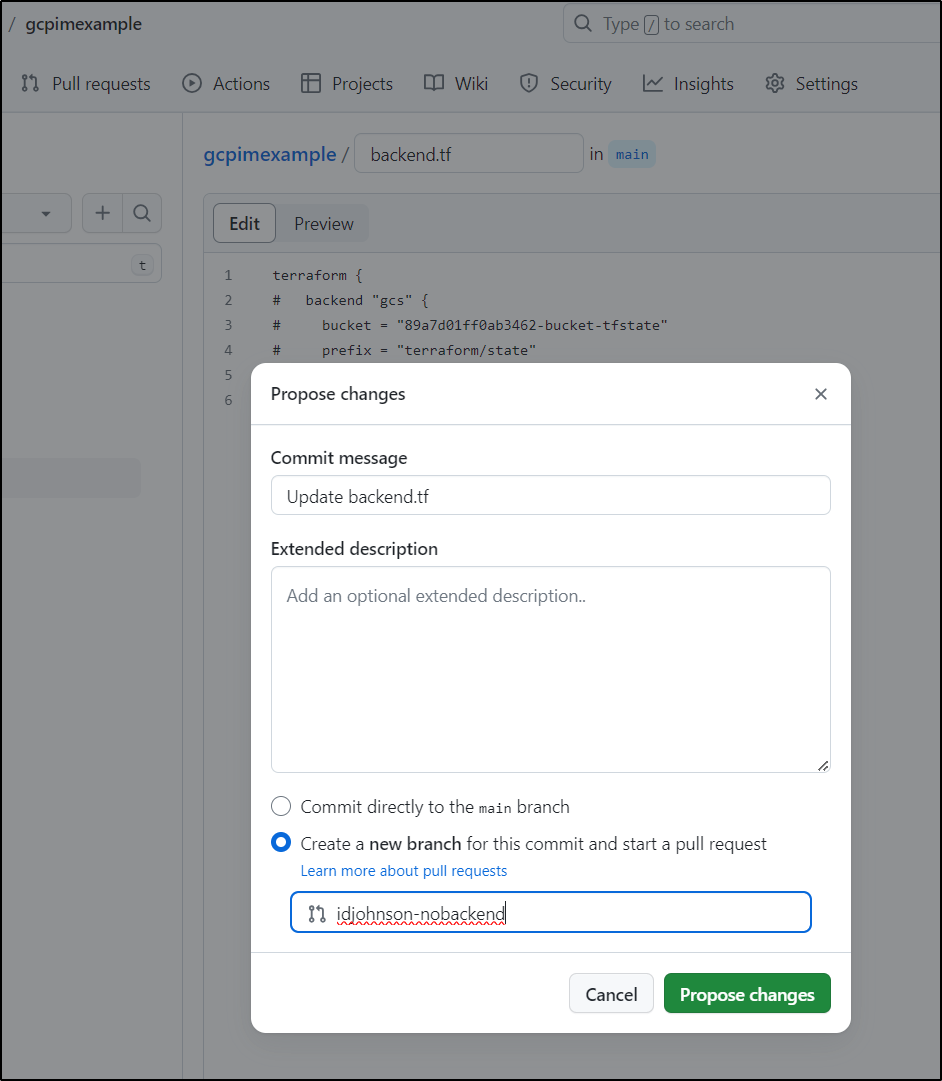Select Commit directly to main branch
Screen dimensions: 942x1081
tap(281, 806)
